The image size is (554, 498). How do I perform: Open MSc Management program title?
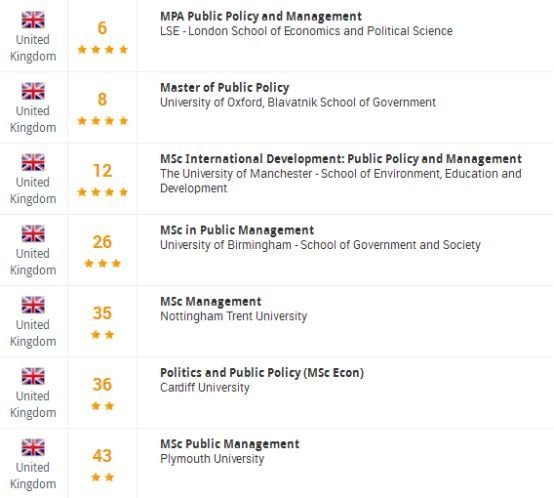click(x=211, y=301)
